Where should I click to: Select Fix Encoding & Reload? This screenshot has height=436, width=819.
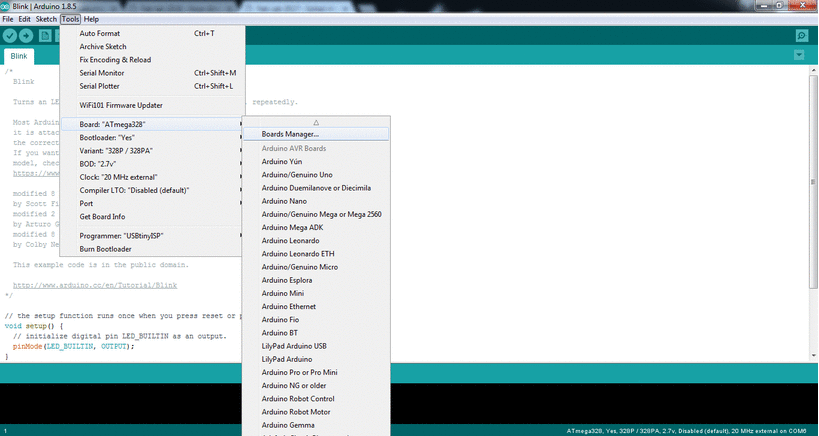pyautogui.click(x=152, y=60)
